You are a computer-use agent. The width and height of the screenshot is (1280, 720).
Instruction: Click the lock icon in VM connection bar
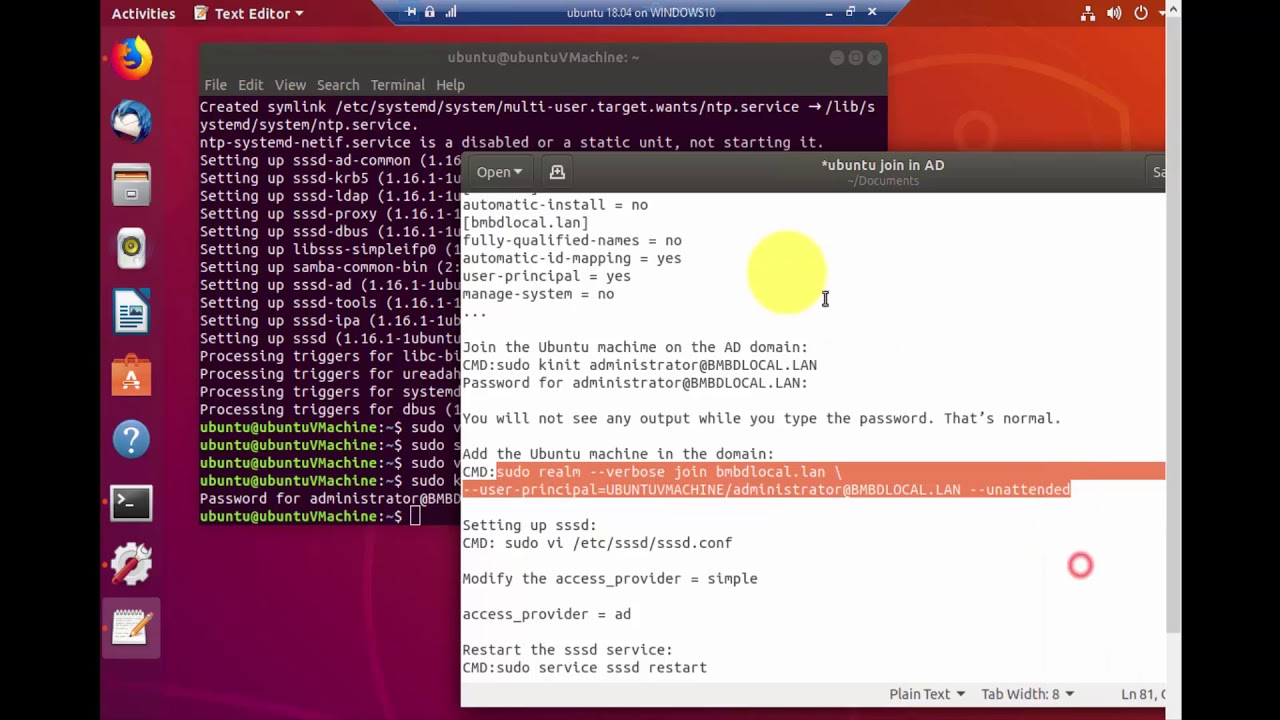point(430,12)
